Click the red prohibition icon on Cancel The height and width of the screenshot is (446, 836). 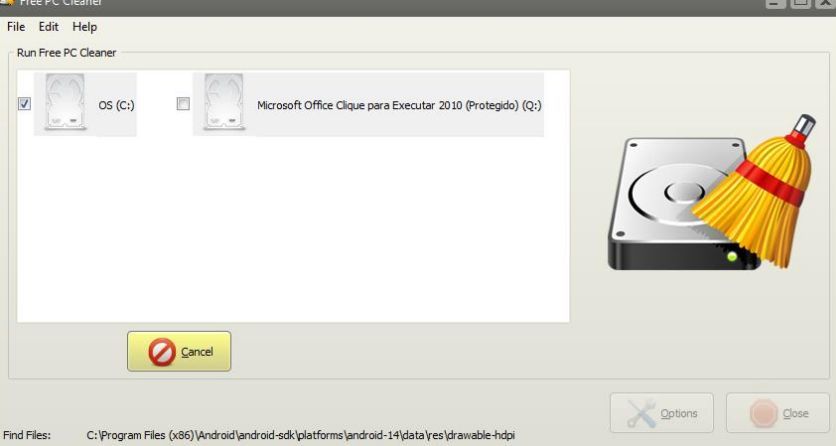tap(162, 352)
